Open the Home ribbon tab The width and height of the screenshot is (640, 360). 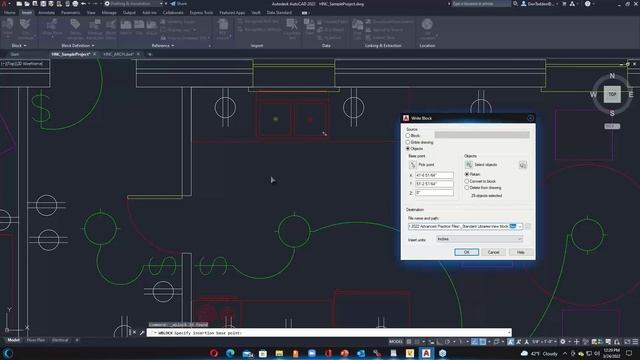click(10, 13)
